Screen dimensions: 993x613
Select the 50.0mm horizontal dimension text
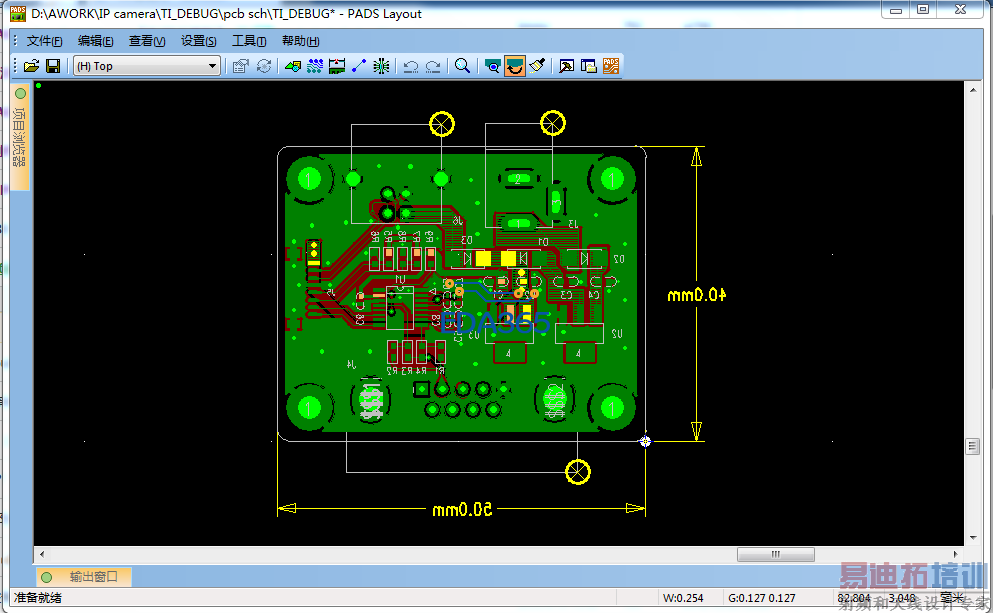462,510
